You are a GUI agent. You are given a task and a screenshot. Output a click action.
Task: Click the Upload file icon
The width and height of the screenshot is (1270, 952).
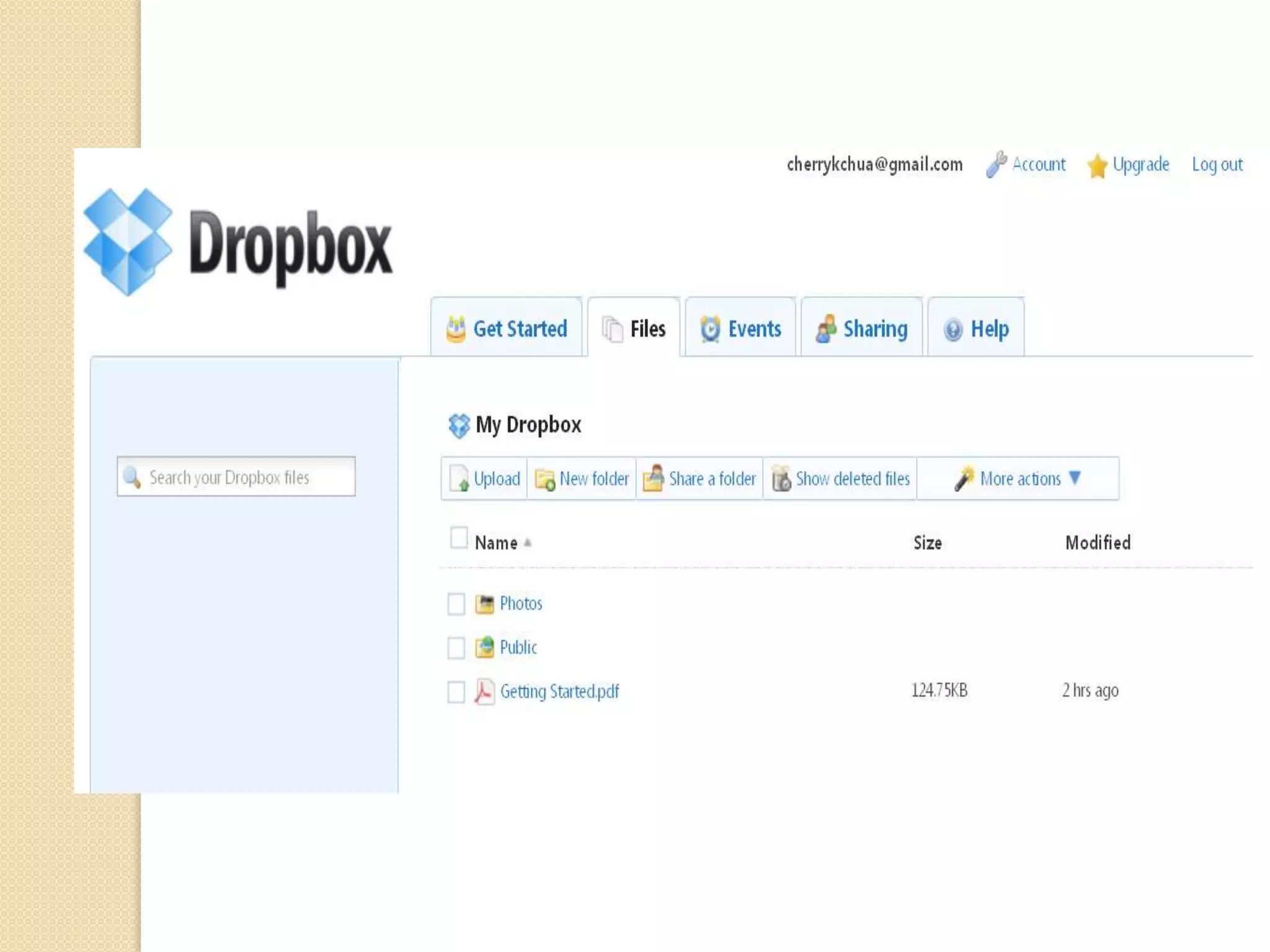click(x=459, y=479)
